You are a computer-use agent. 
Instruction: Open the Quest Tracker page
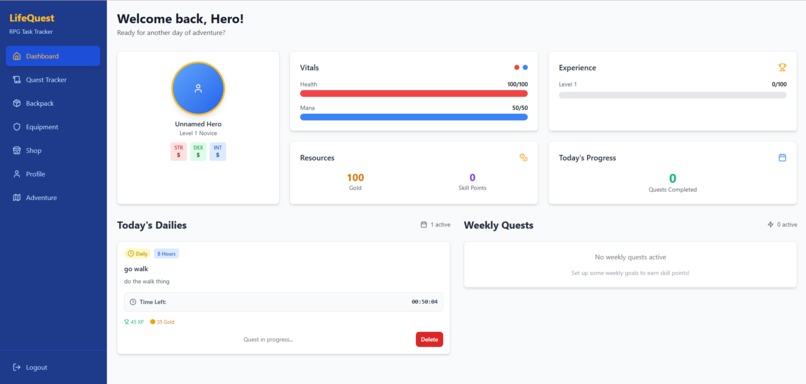[53, 80]
